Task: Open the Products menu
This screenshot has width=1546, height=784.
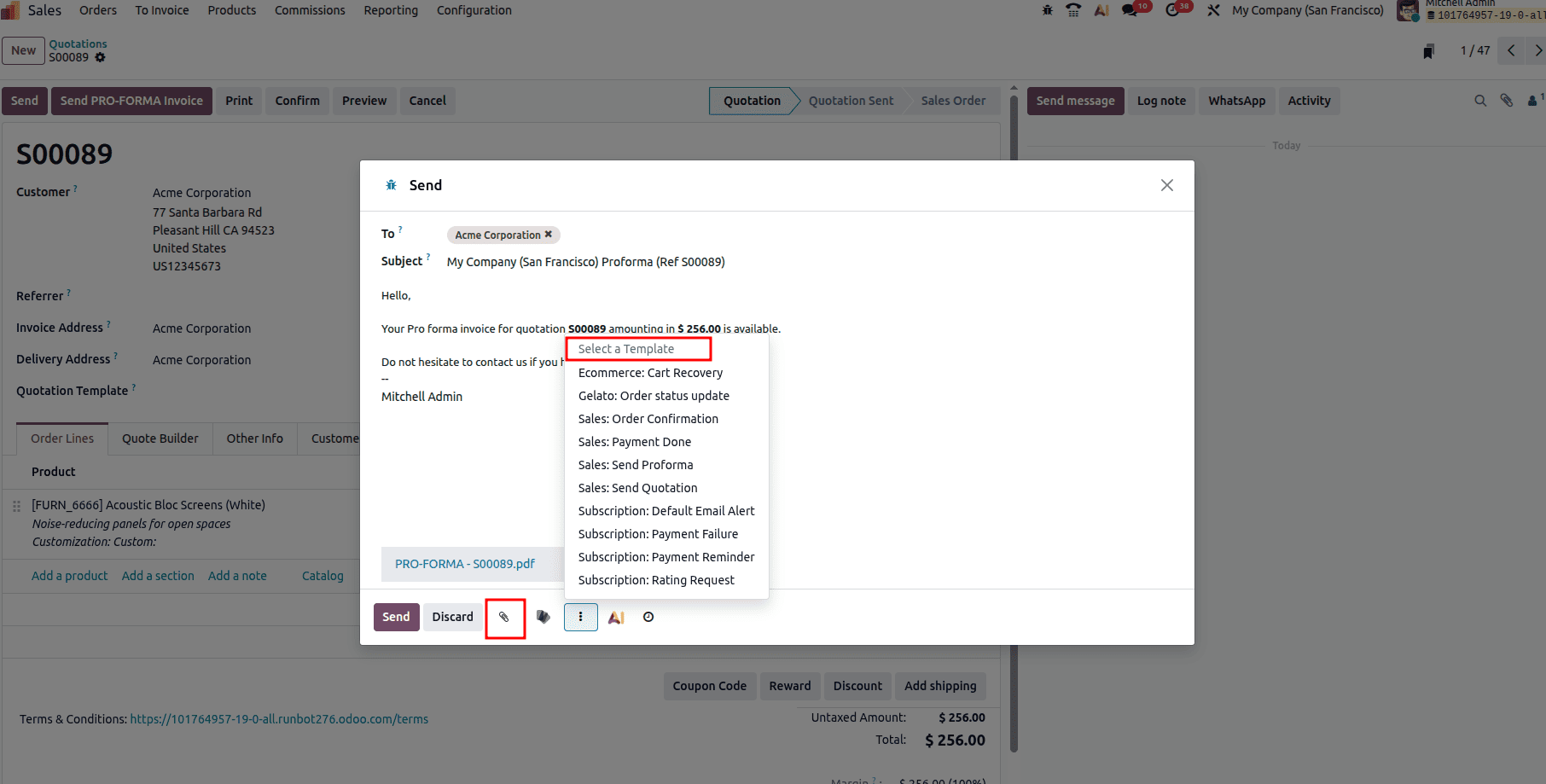Action: pos(232,10)
